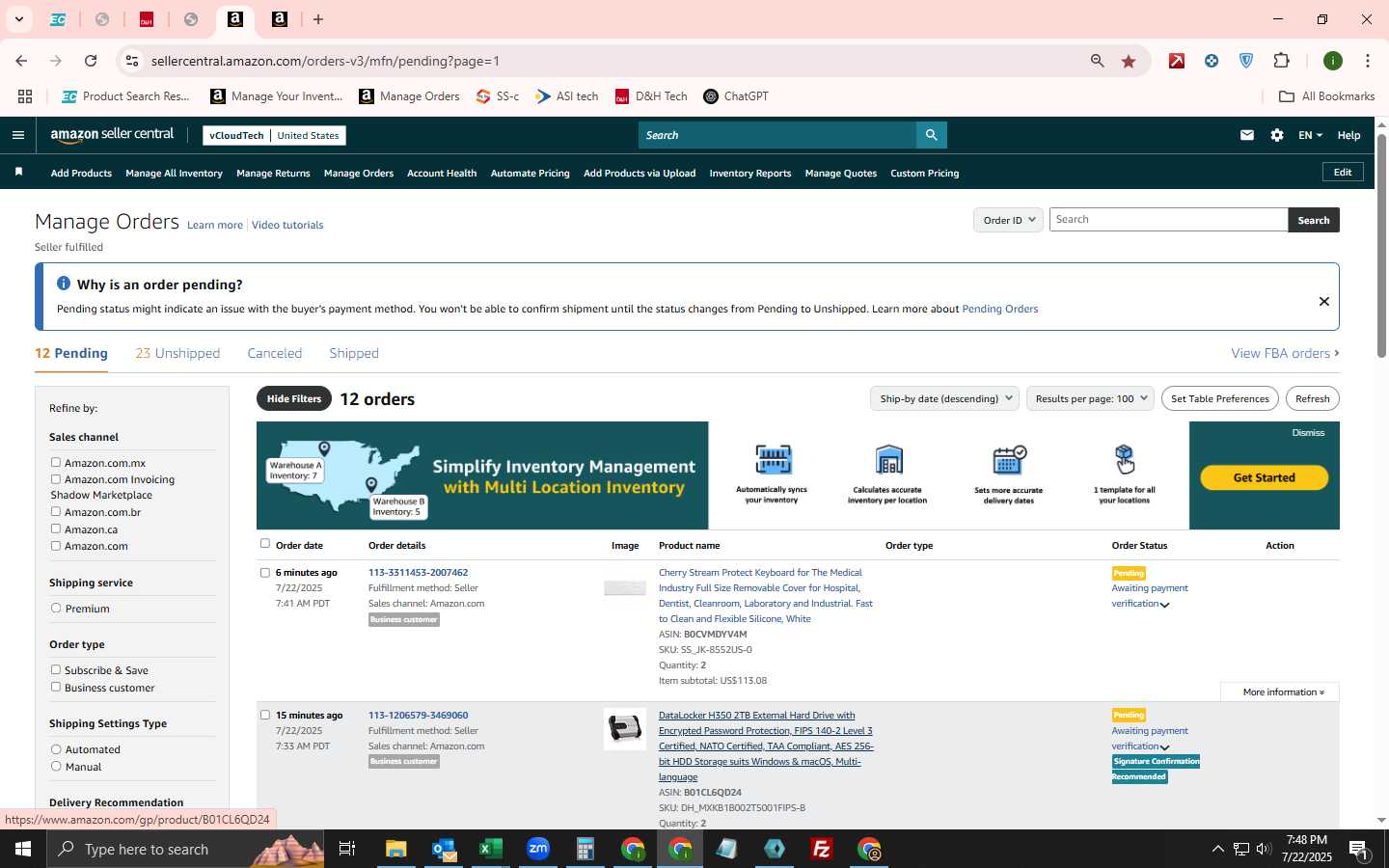Open the View FBA orders link
Screen dimensions: 1389x868
click(1285, 353)
